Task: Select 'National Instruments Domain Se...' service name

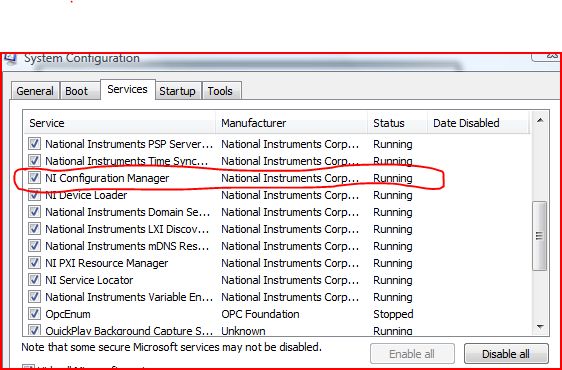Action: pos(128,212)
